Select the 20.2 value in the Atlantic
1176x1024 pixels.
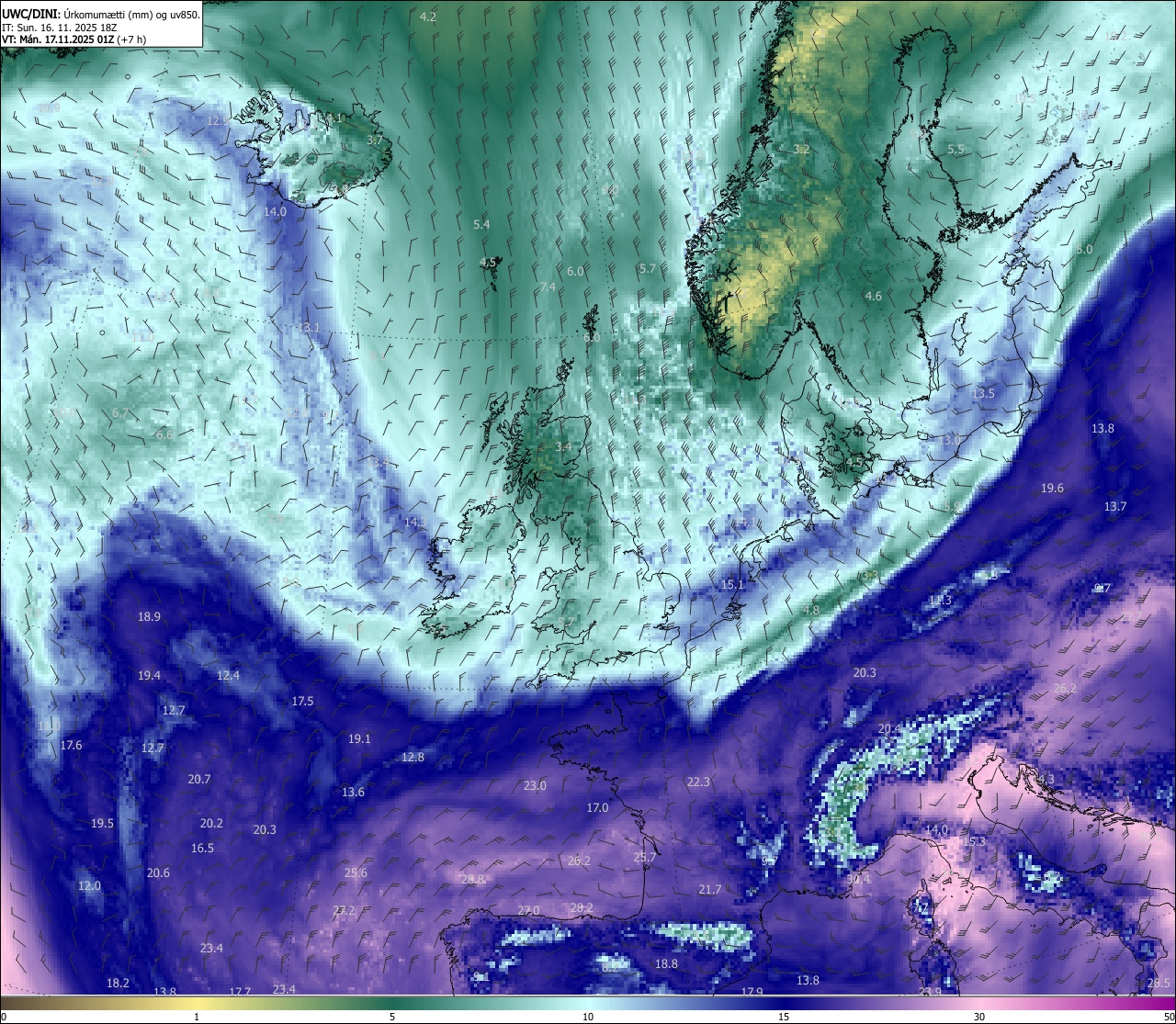211,824
